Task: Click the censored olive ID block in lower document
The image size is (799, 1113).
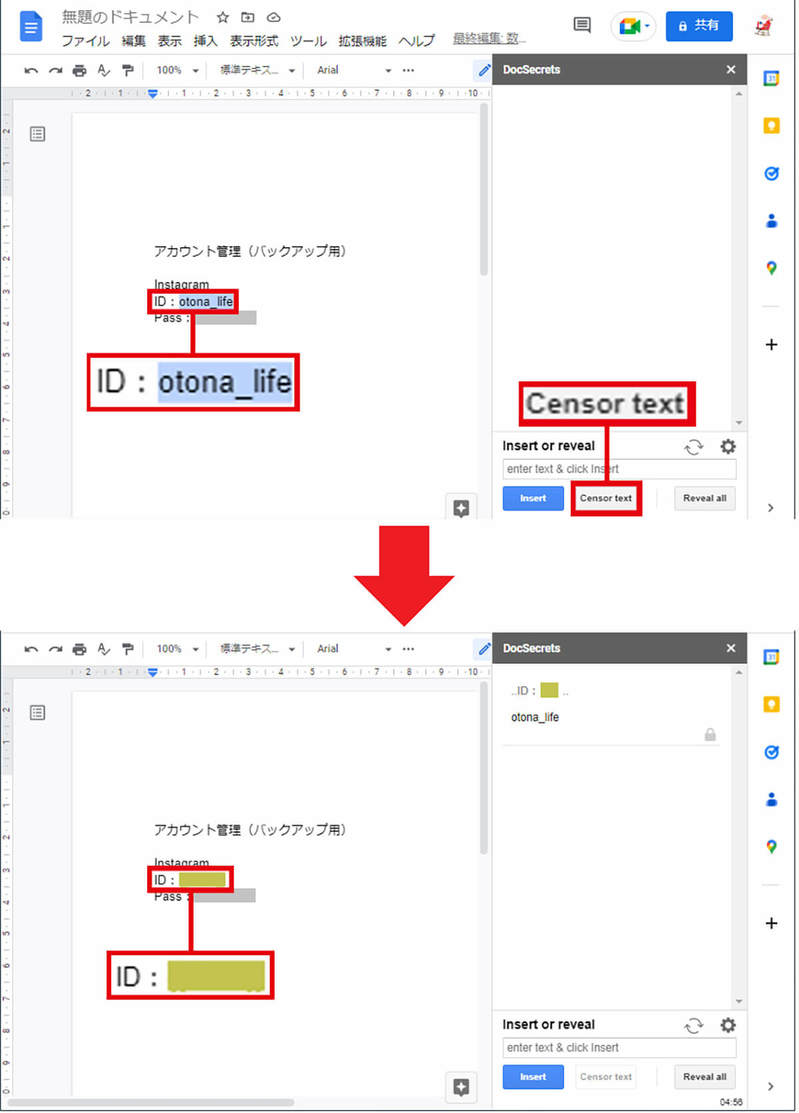Action: pyautogui.click(x=202, y=880)
